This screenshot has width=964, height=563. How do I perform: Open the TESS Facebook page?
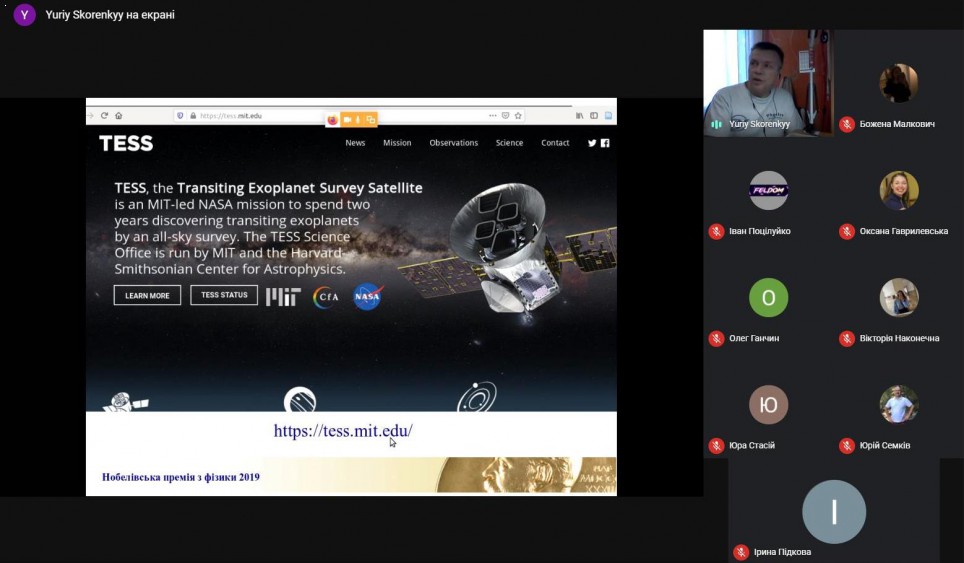click(605, 143)
